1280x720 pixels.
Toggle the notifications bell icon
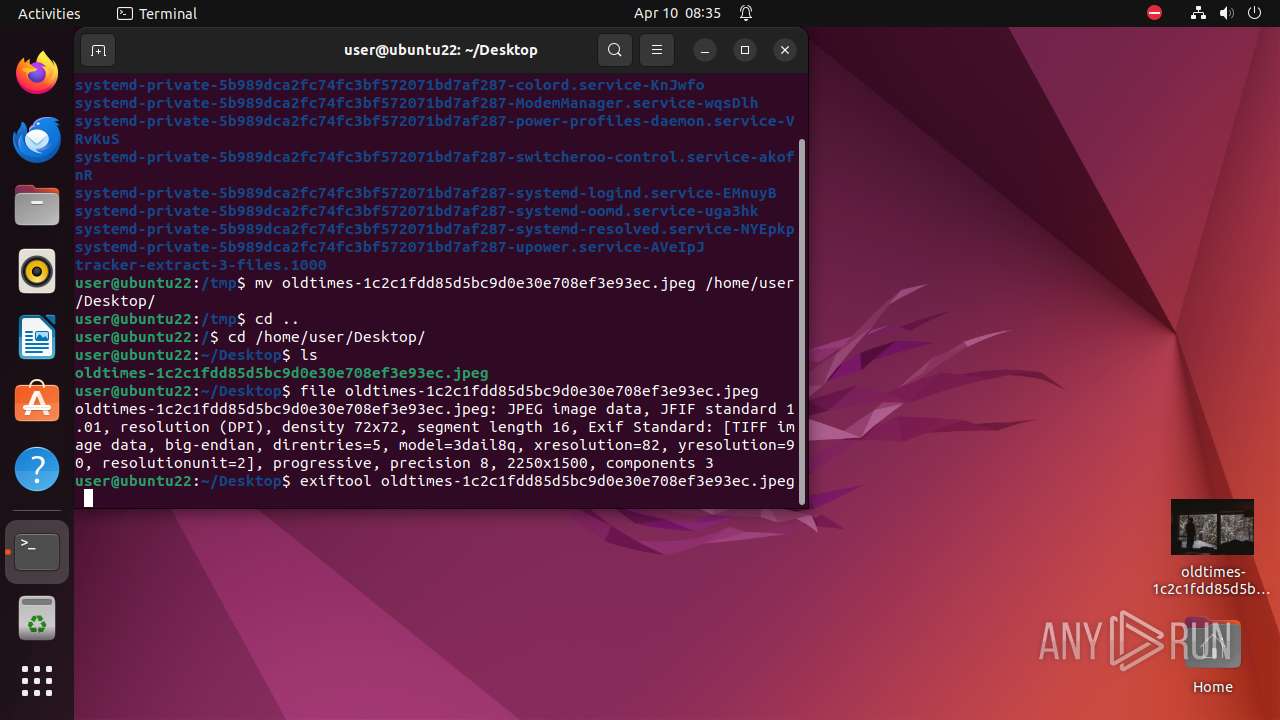click(x=746, y=13)
